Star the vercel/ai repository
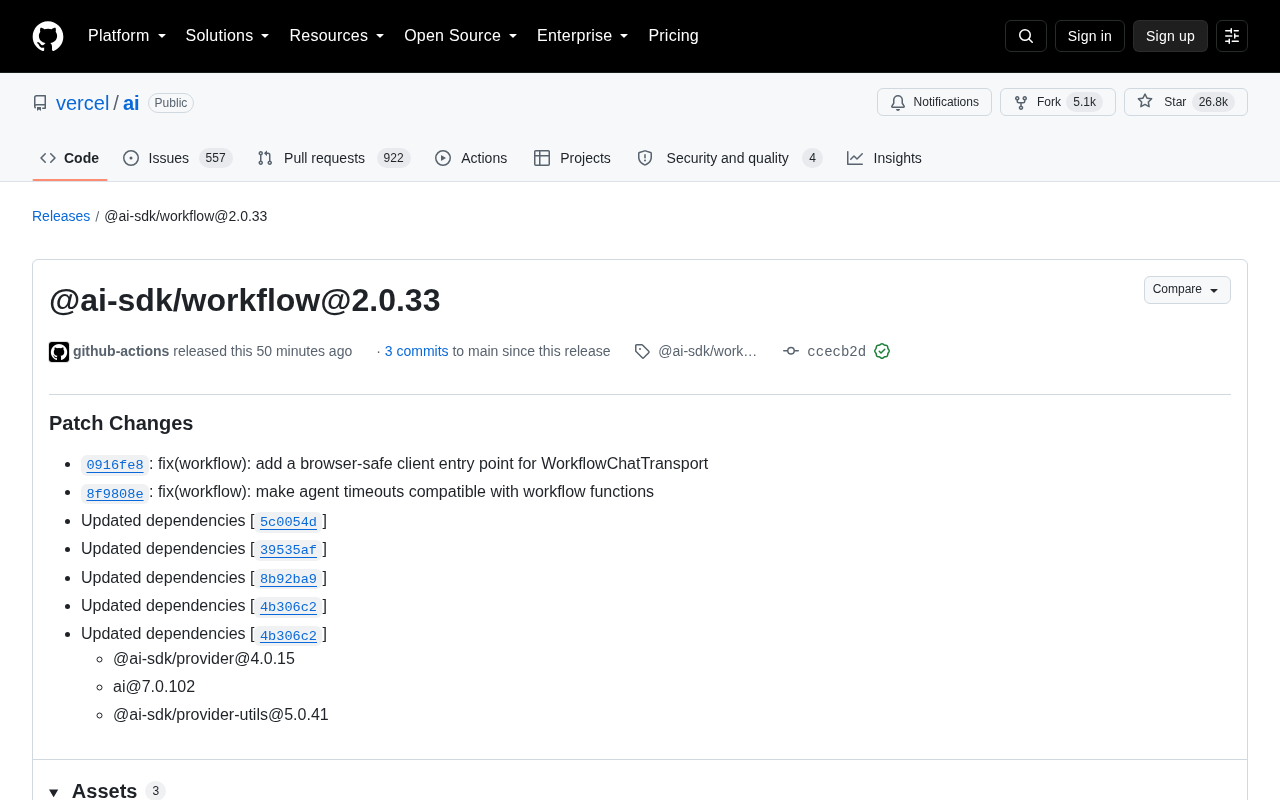 pos(1186,102)
